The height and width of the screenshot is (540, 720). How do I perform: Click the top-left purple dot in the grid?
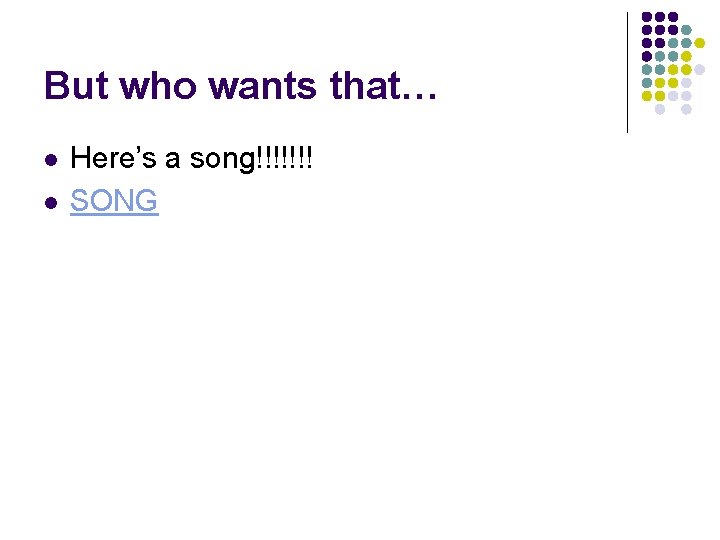[x=647, y=17]
